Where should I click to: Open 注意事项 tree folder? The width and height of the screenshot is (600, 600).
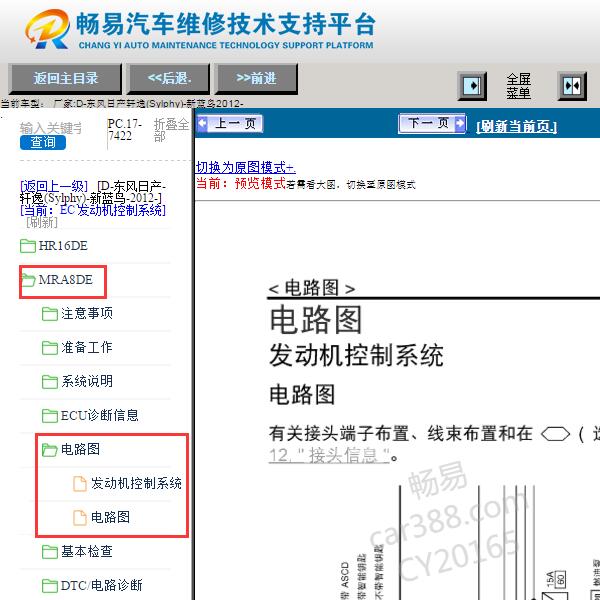pos(87,314)
